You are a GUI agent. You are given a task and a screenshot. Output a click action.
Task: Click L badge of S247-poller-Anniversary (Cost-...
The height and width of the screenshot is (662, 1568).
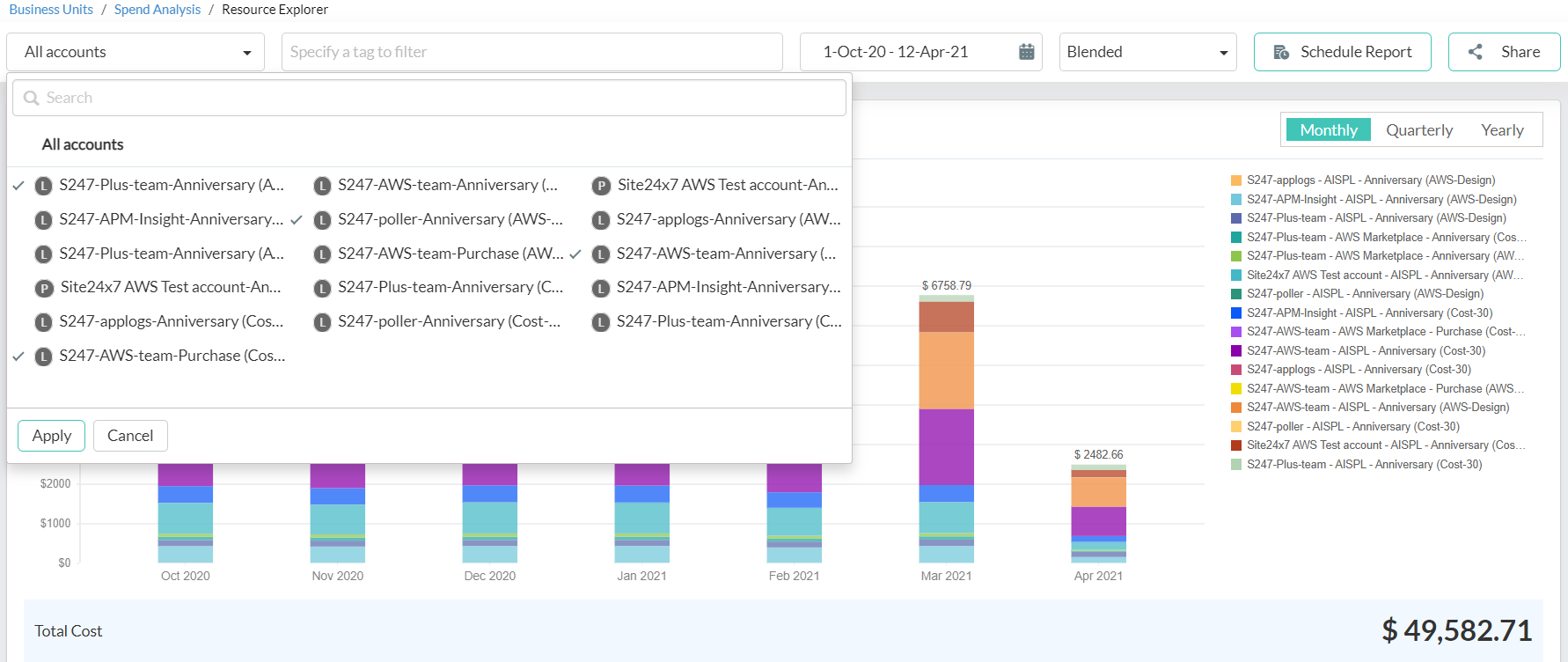tap(323, 322)
